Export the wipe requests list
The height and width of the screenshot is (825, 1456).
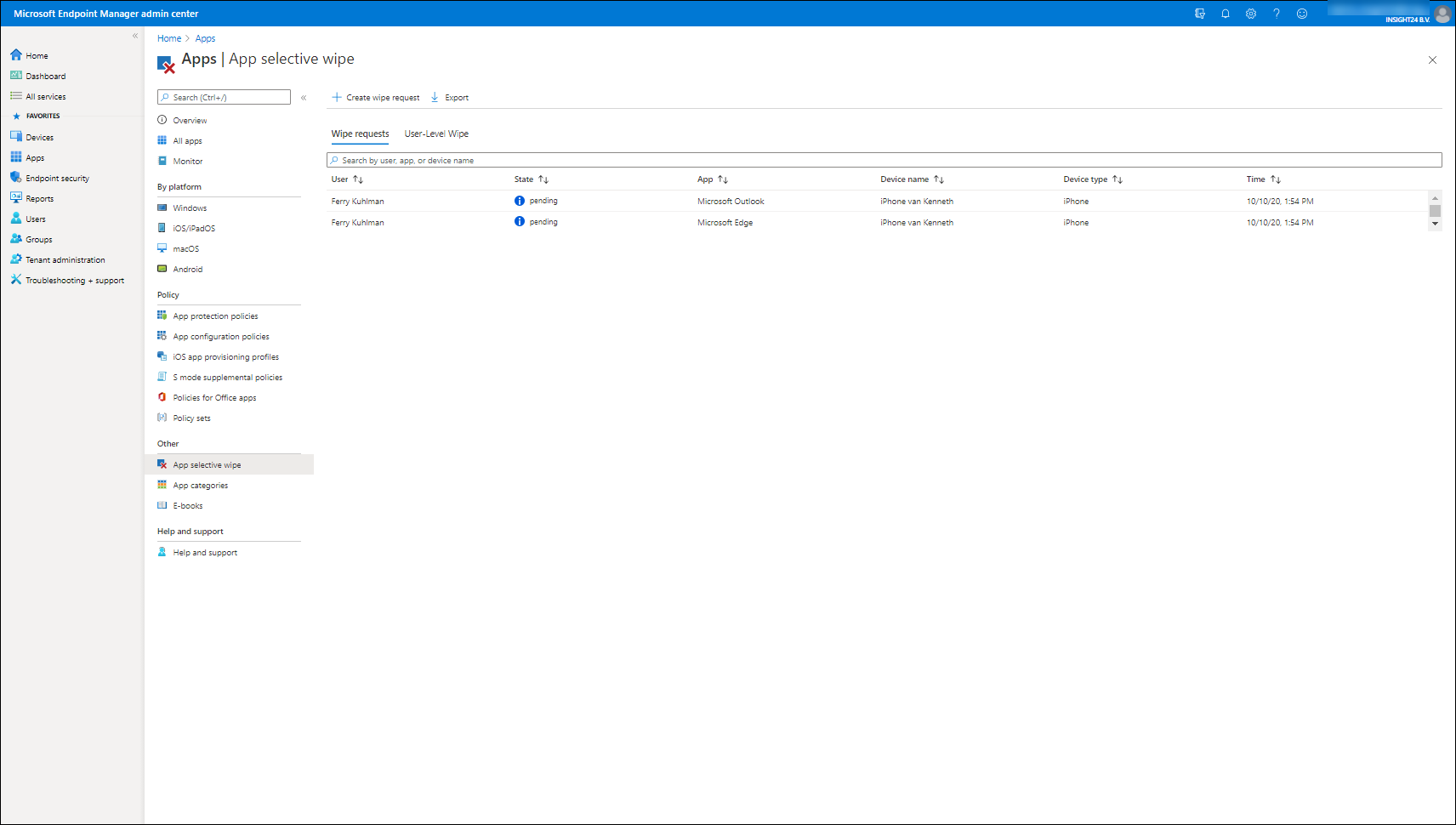pos(450,97)
